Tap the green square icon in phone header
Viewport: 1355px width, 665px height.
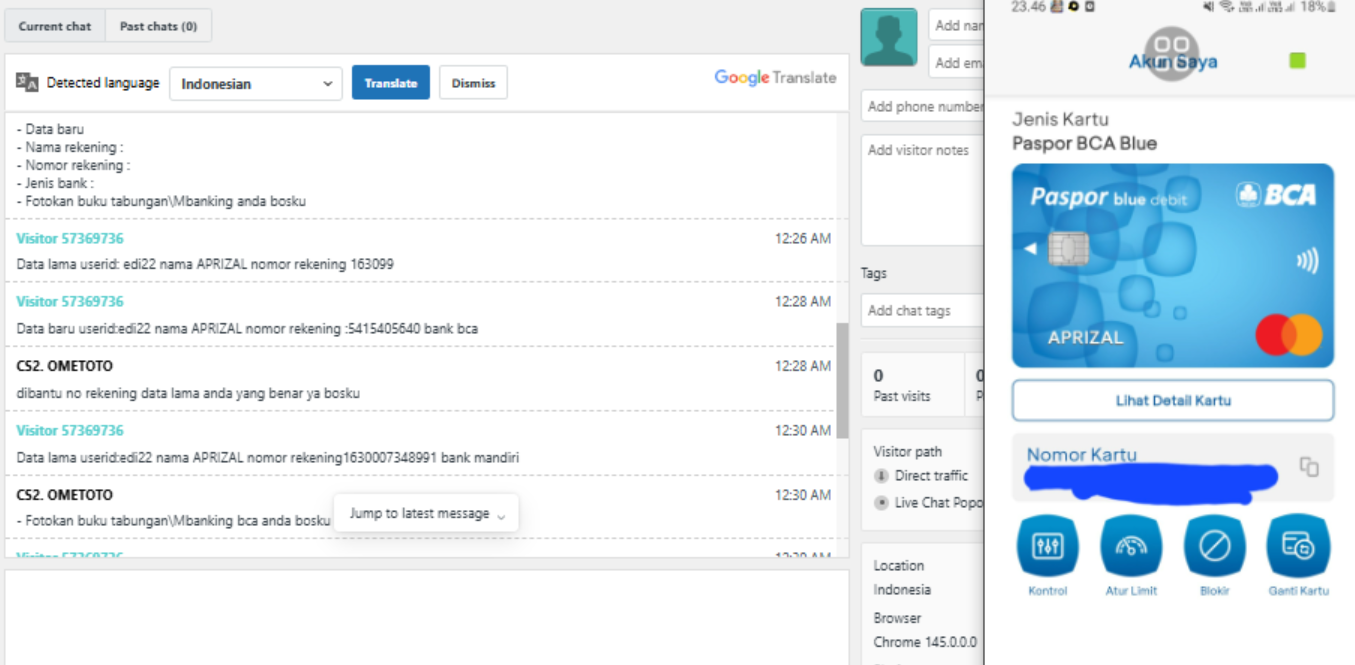coord(1297,61)
